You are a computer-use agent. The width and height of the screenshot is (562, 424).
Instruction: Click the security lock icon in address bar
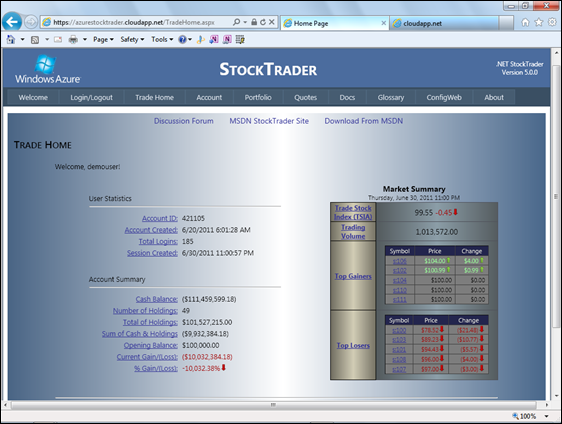[254, 22]
